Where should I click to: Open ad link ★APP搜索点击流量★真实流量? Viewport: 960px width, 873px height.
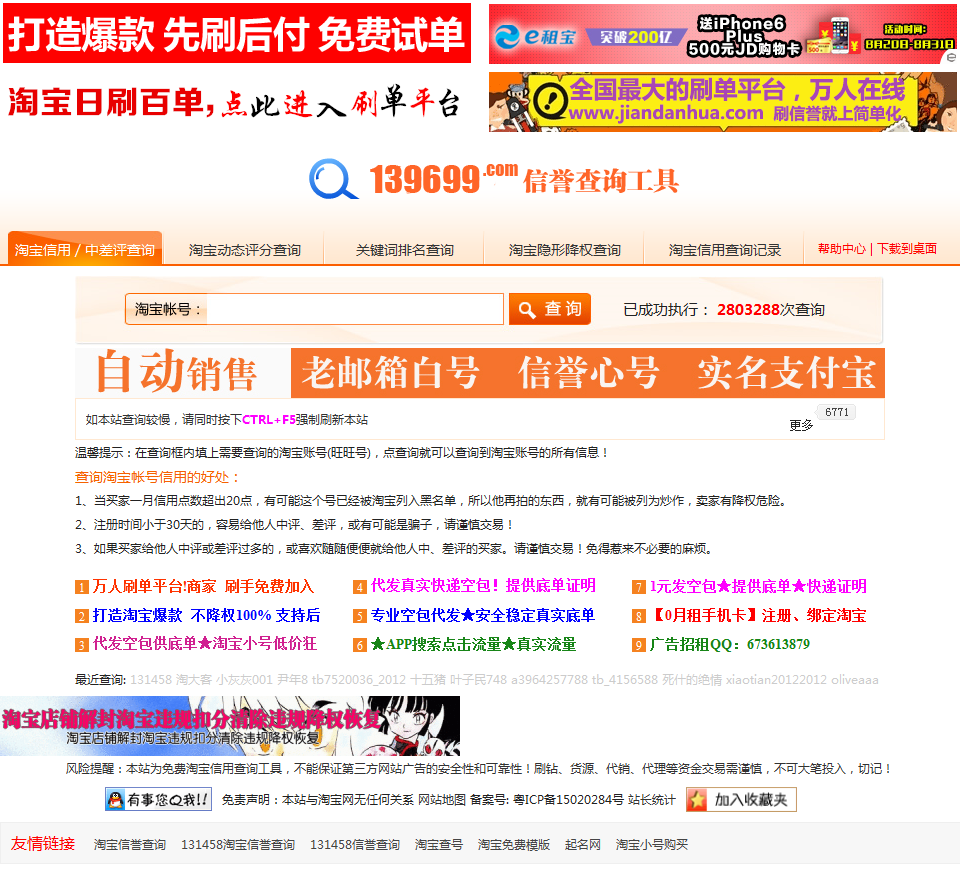point(473,644)
